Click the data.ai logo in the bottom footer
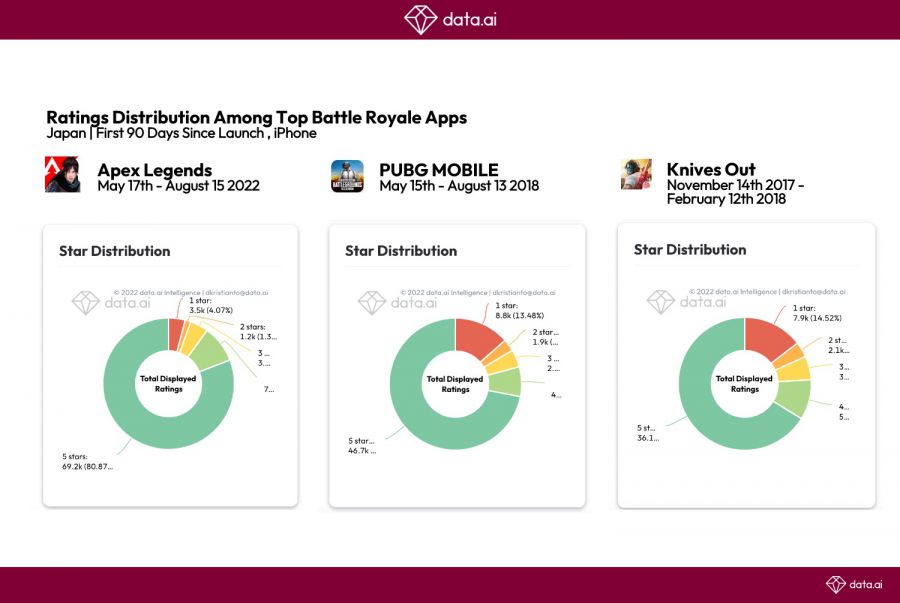The height and width of the screenshot is (603, 900). click(853, 584)
